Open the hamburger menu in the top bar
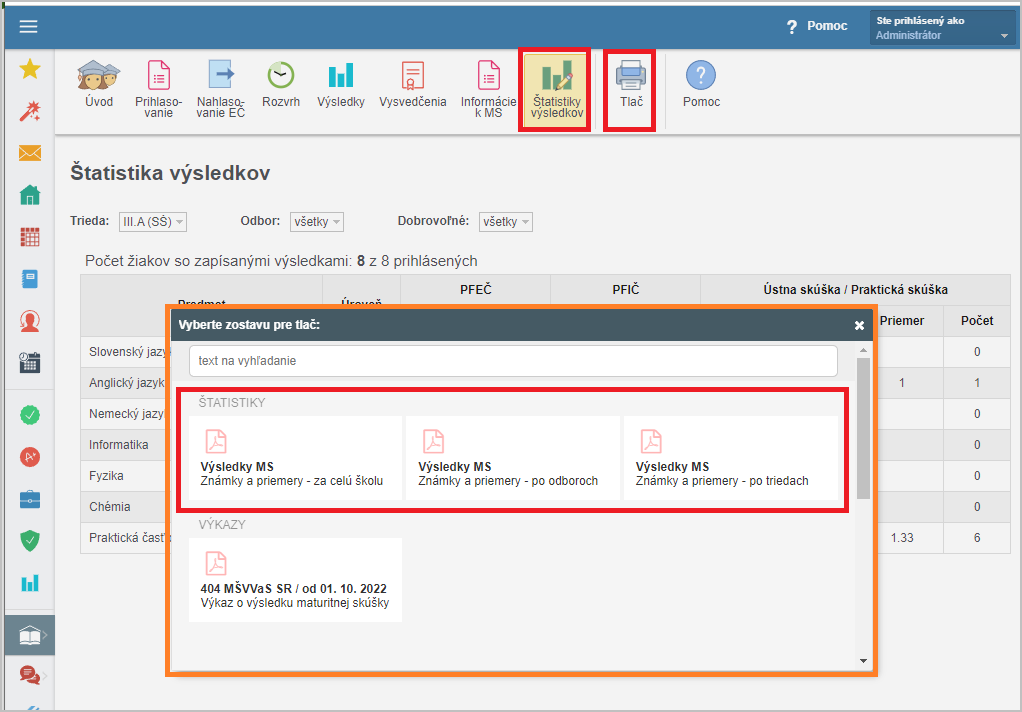The image size is (1022, 712). (28, 27)
